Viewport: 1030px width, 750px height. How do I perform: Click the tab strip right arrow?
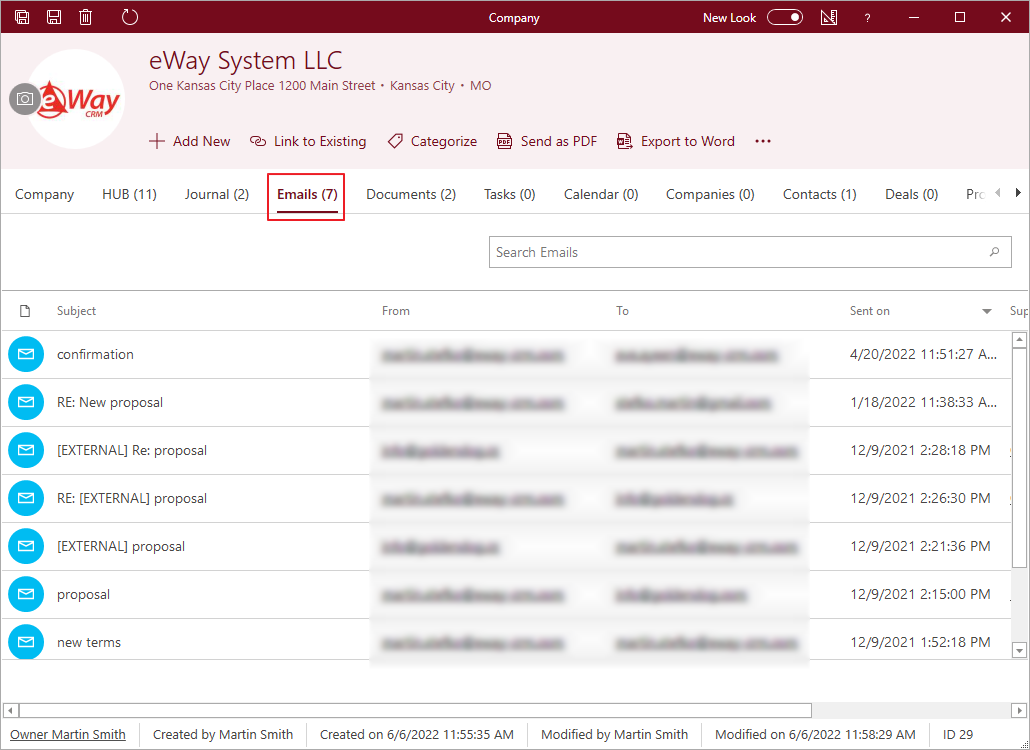pos(1018,192)
